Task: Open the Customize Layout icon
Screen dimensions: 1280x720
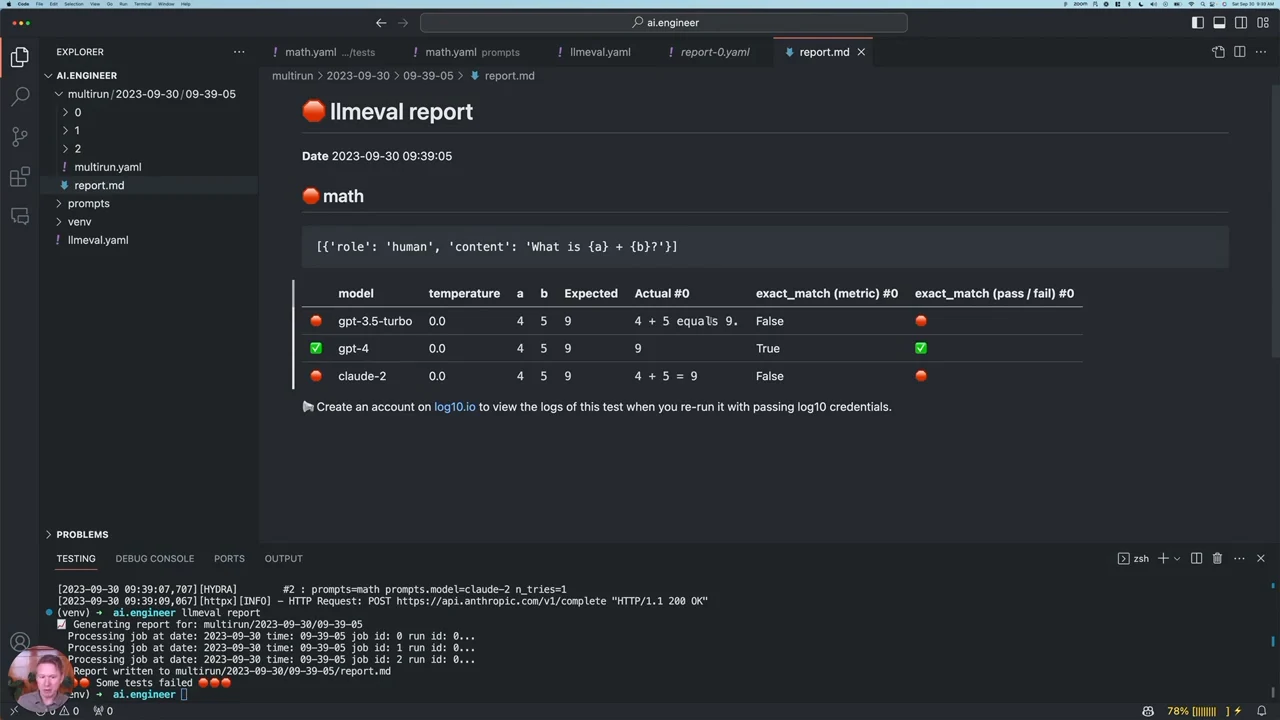Action: pyautogui.click(x=1262, y=22)
